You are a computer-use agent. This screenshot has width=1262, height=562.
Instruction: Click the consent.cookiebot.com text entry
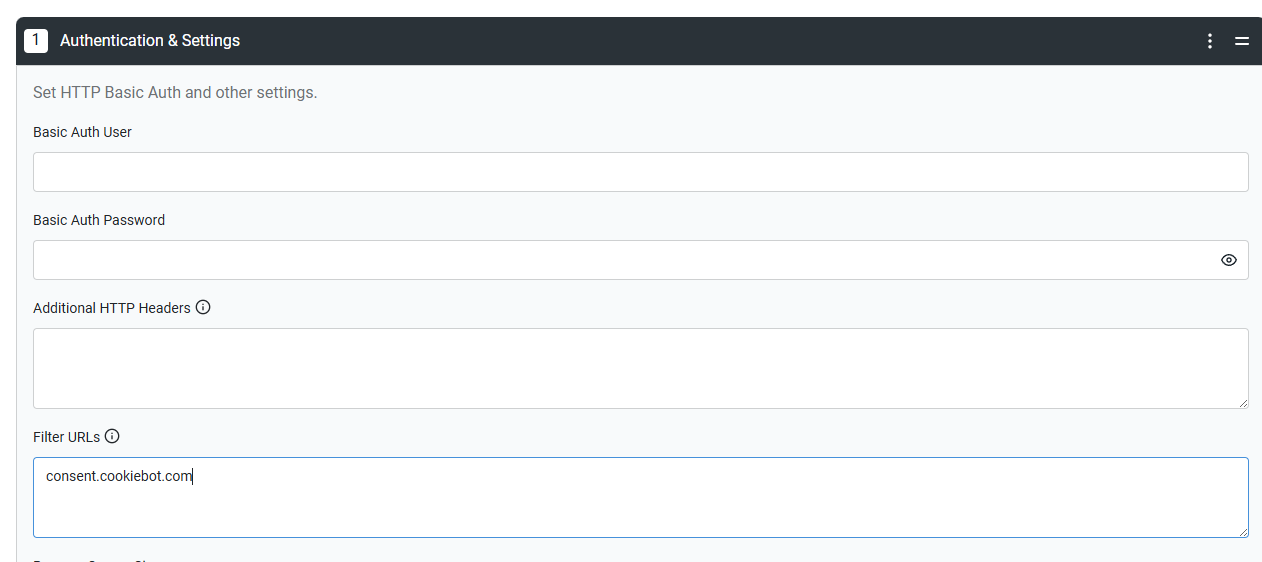pyautogui.click(x=119, y=476)
